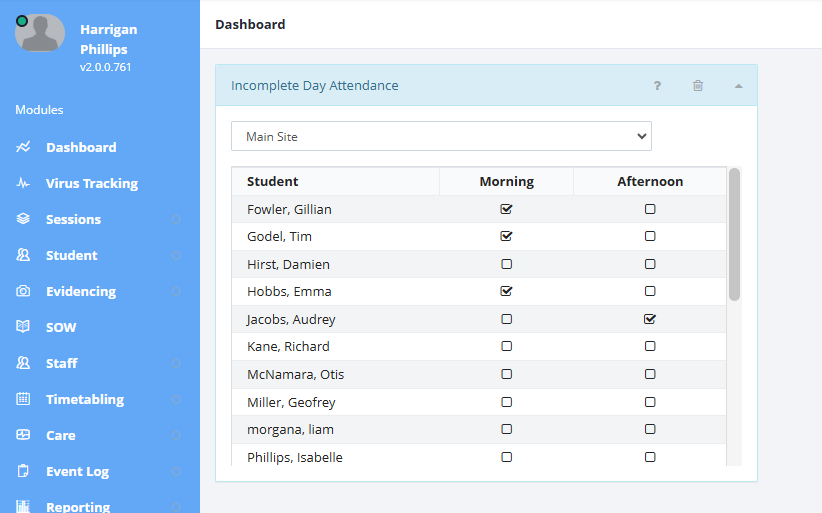Click the help question mark icon
Image resolution: width=822 pixels, height=513 pixels.
[x=657, y=85]
